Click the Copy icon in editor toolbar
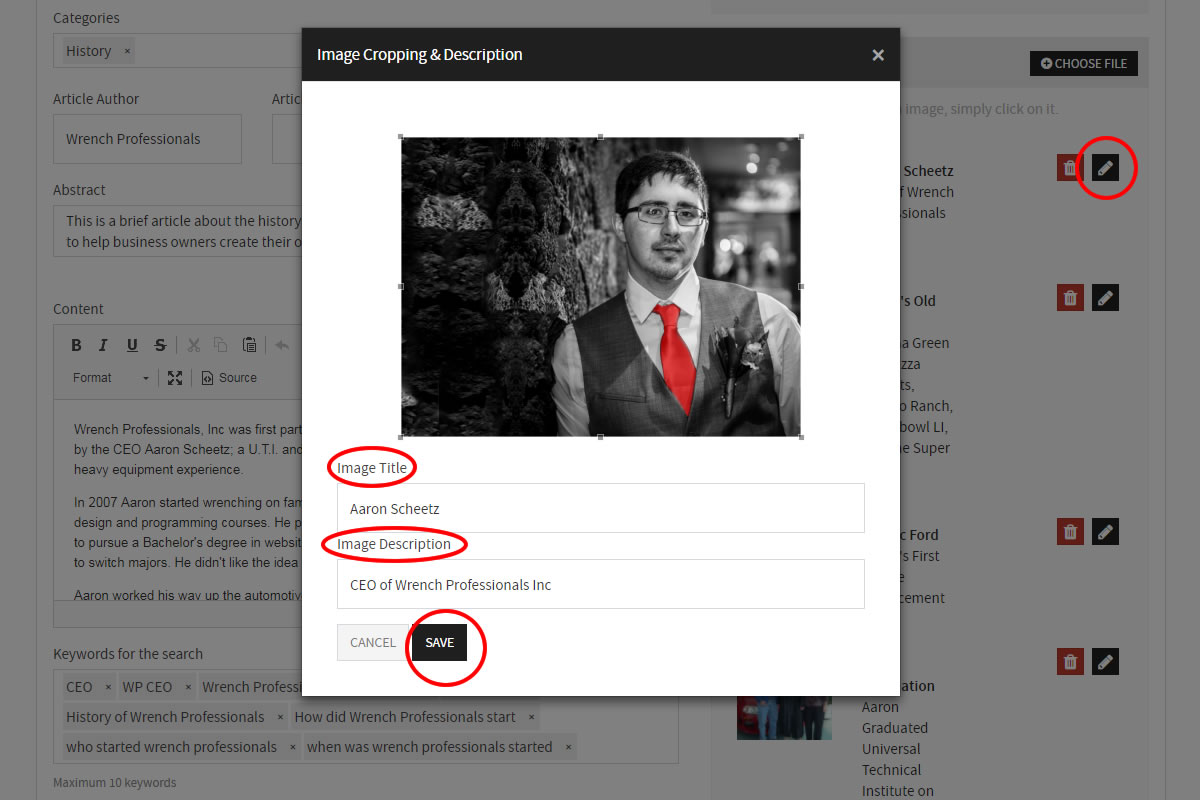Screen dimensions: 1200x800 [221, 345]
